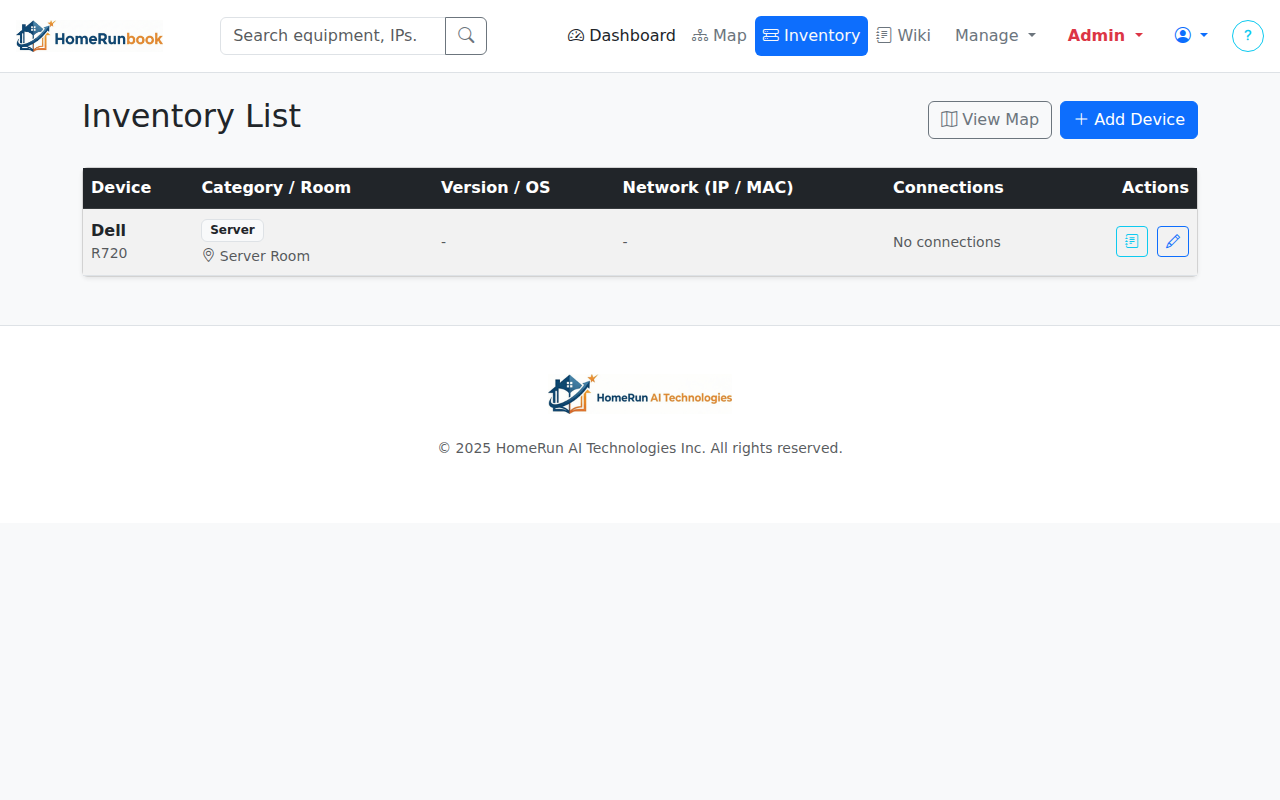Open the Manage dropdown menu
The height and width of the screenshot is (800, 1280).
tap(994, 35)
